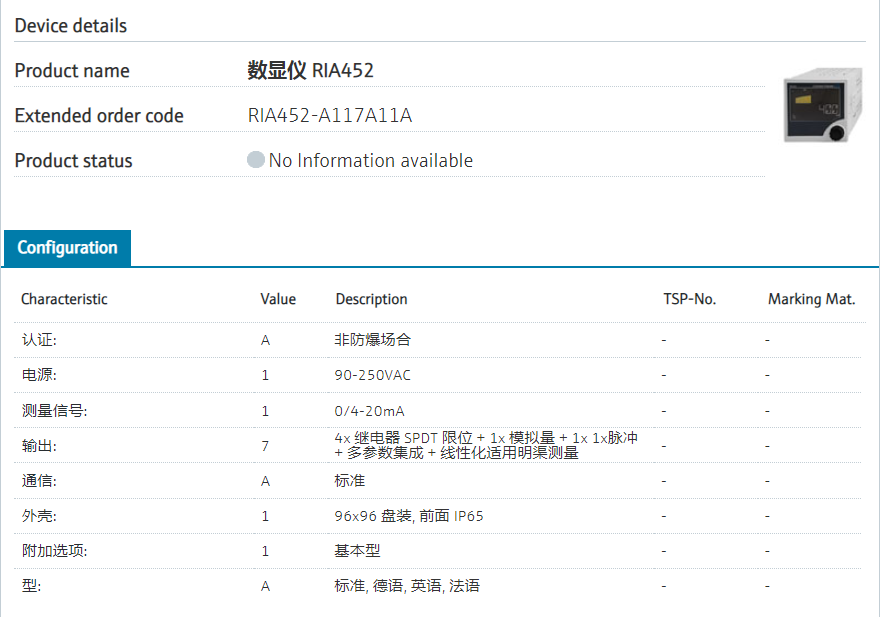Image resolution: width=883 pixels, height=617 pixels.
Task: Select the 输出 row label
Action: click(x=40, y=446)
